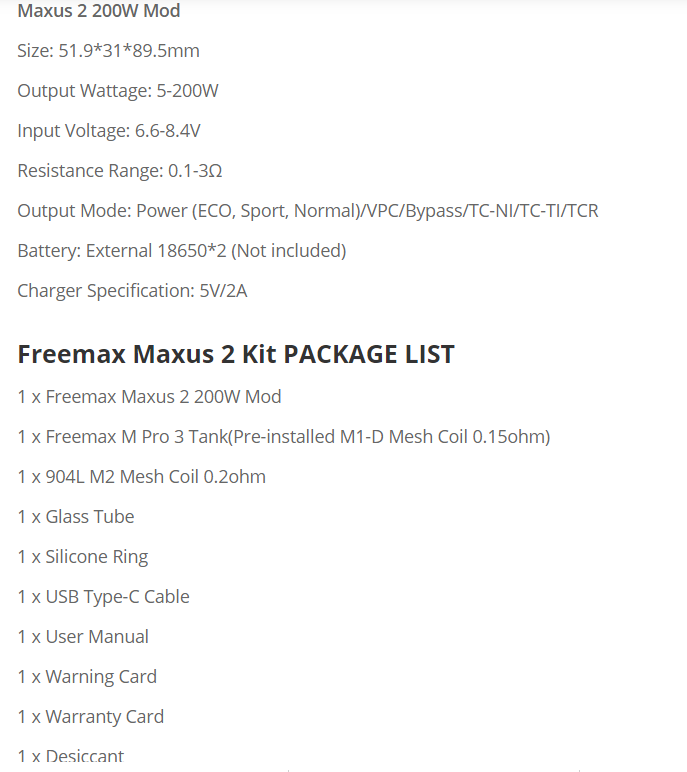Click the "1 x USB Type-C Cable" item
Screen dimensions: 687x772
[x=103, y=597]
